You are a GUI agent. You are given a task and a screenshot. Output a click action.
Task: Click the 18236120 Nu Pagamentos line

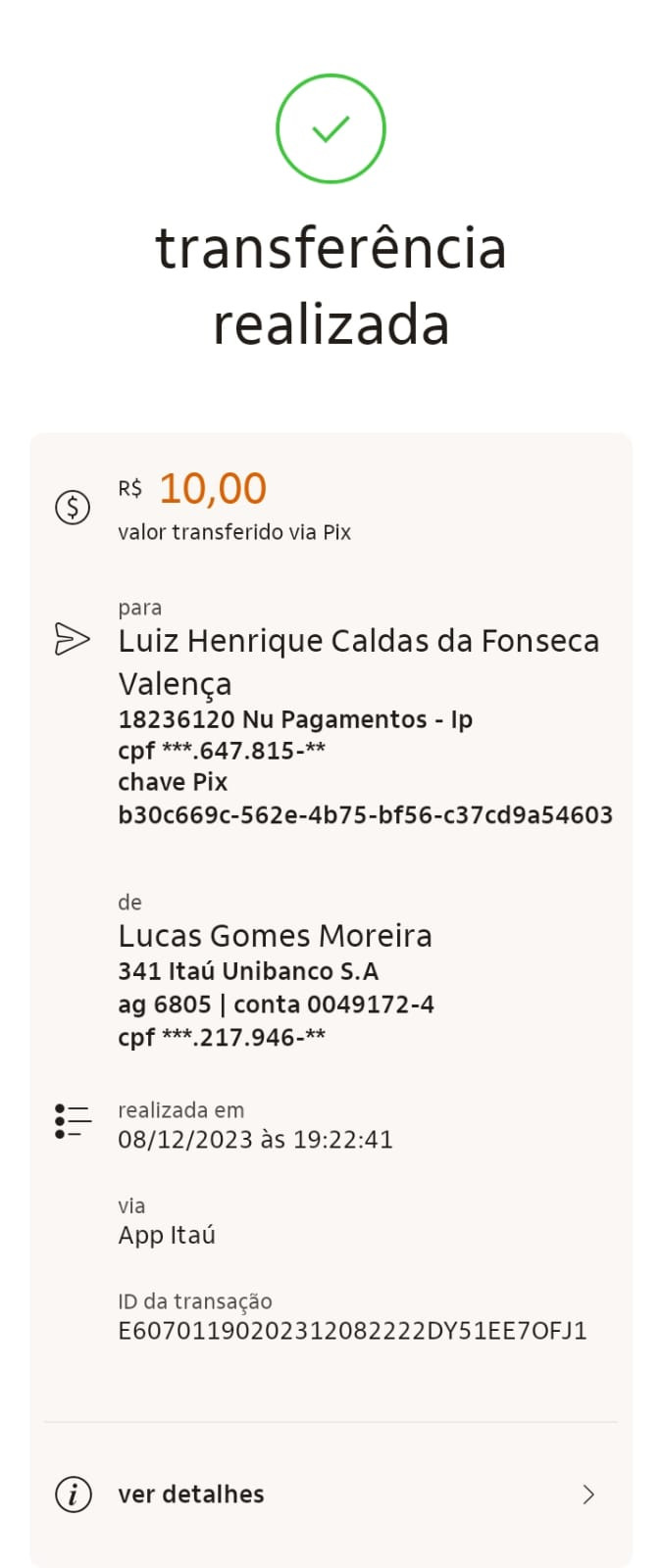pyautogui.click(x=295, y=719)
